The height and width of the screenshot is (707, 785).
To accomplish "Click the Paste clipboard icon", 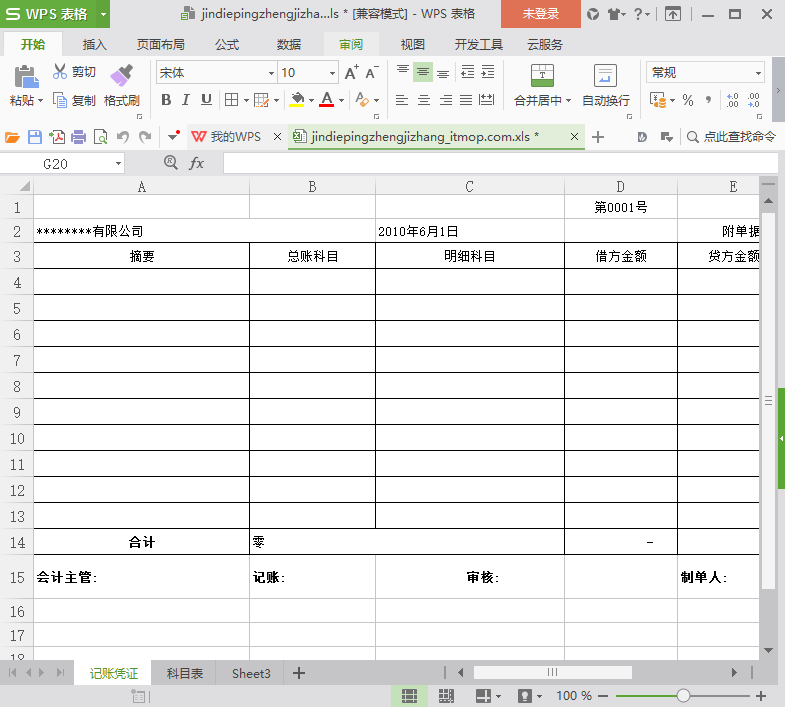I will 26,77.
